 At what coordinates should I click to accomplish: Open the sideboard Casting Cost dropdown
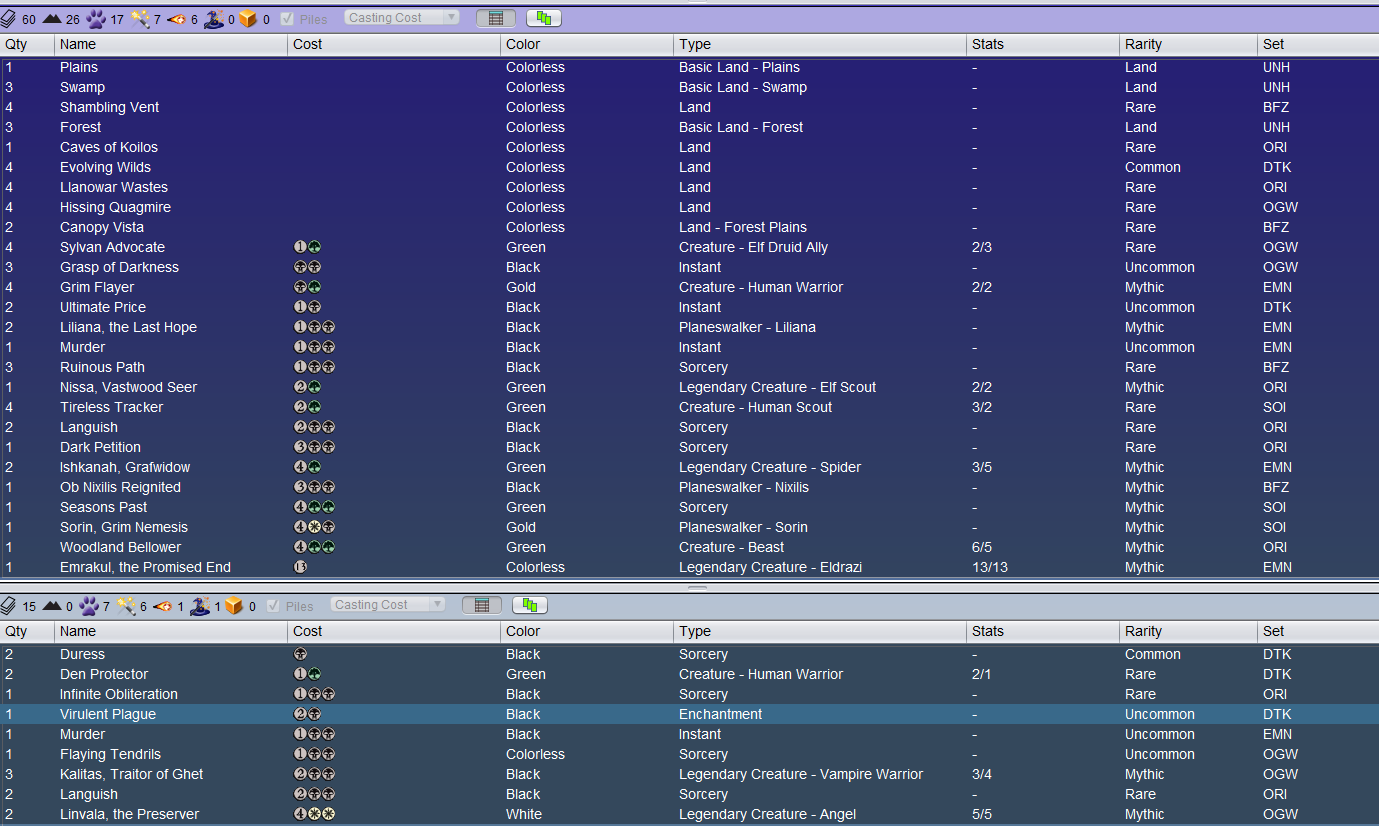click(388, 605)
